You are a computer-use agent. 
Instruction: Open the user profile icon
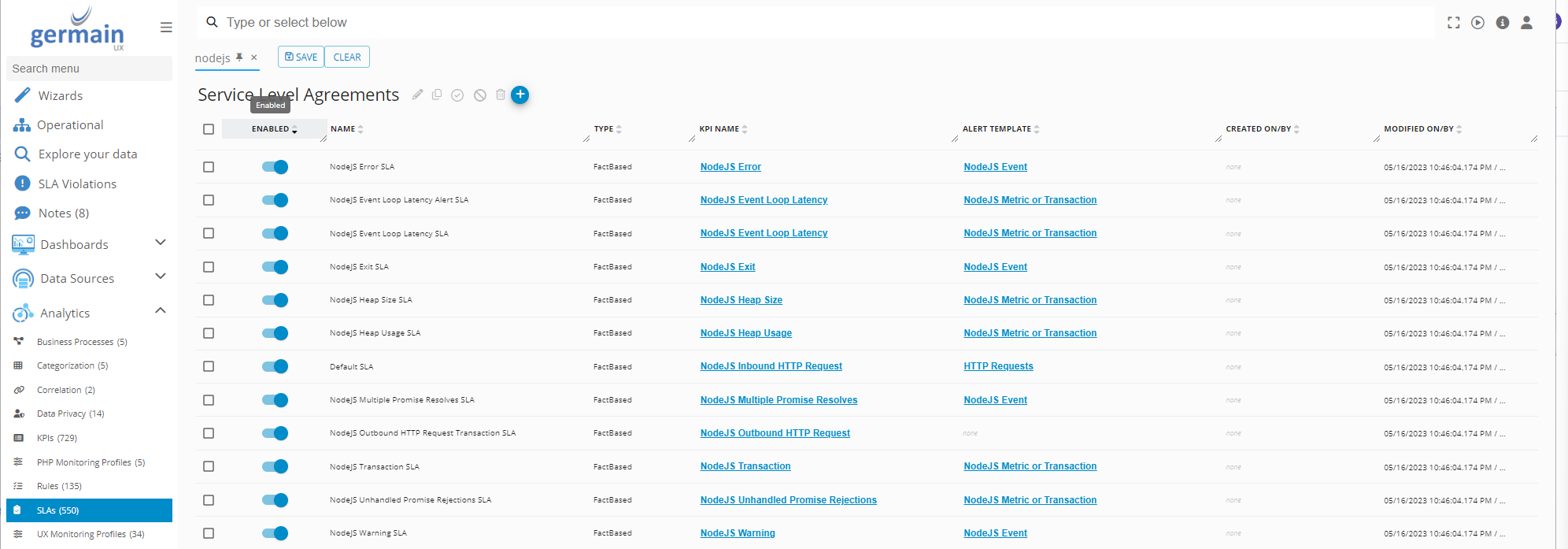tap(1526, 23)
